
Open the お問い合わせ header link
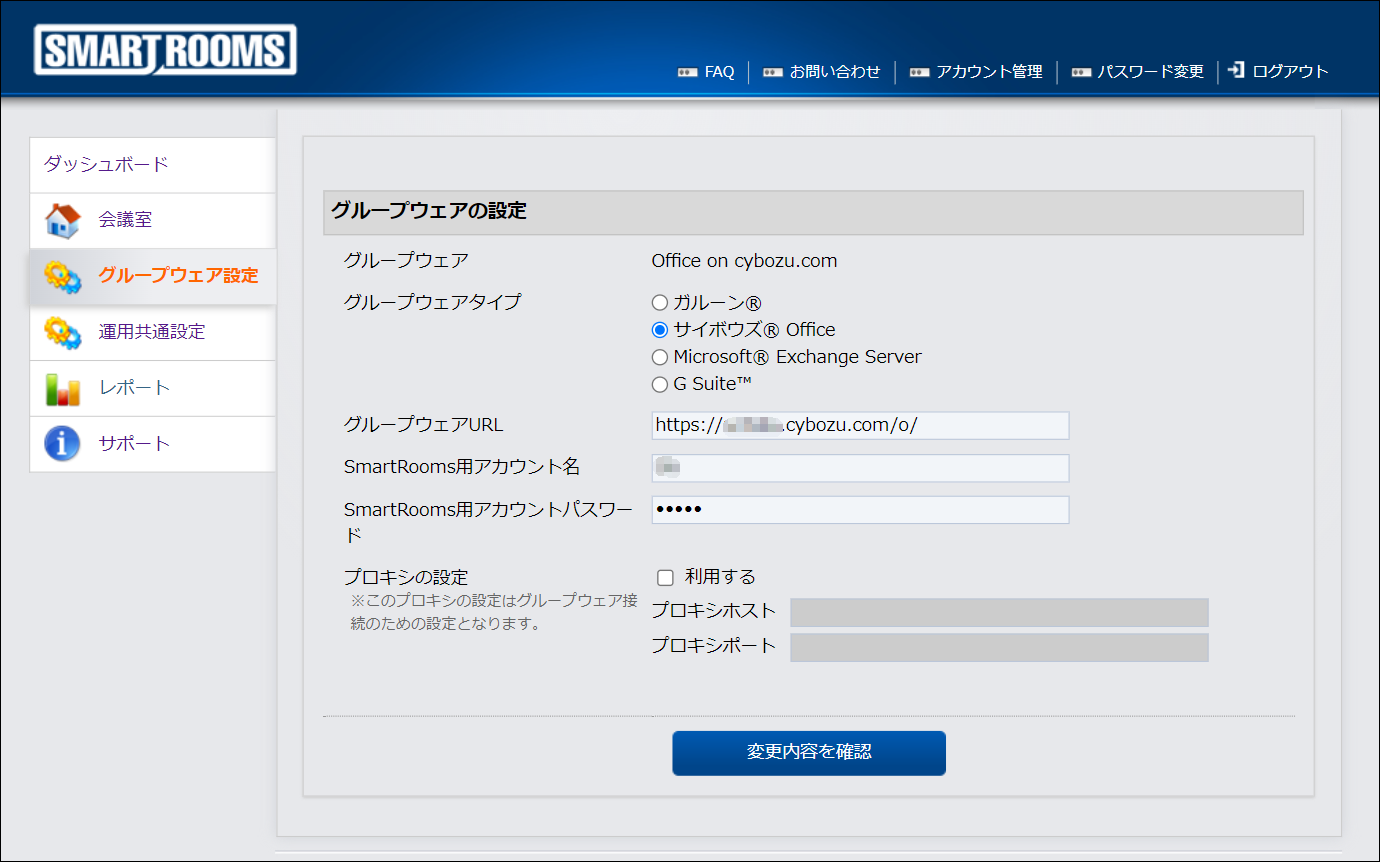[x=834, y=72]
